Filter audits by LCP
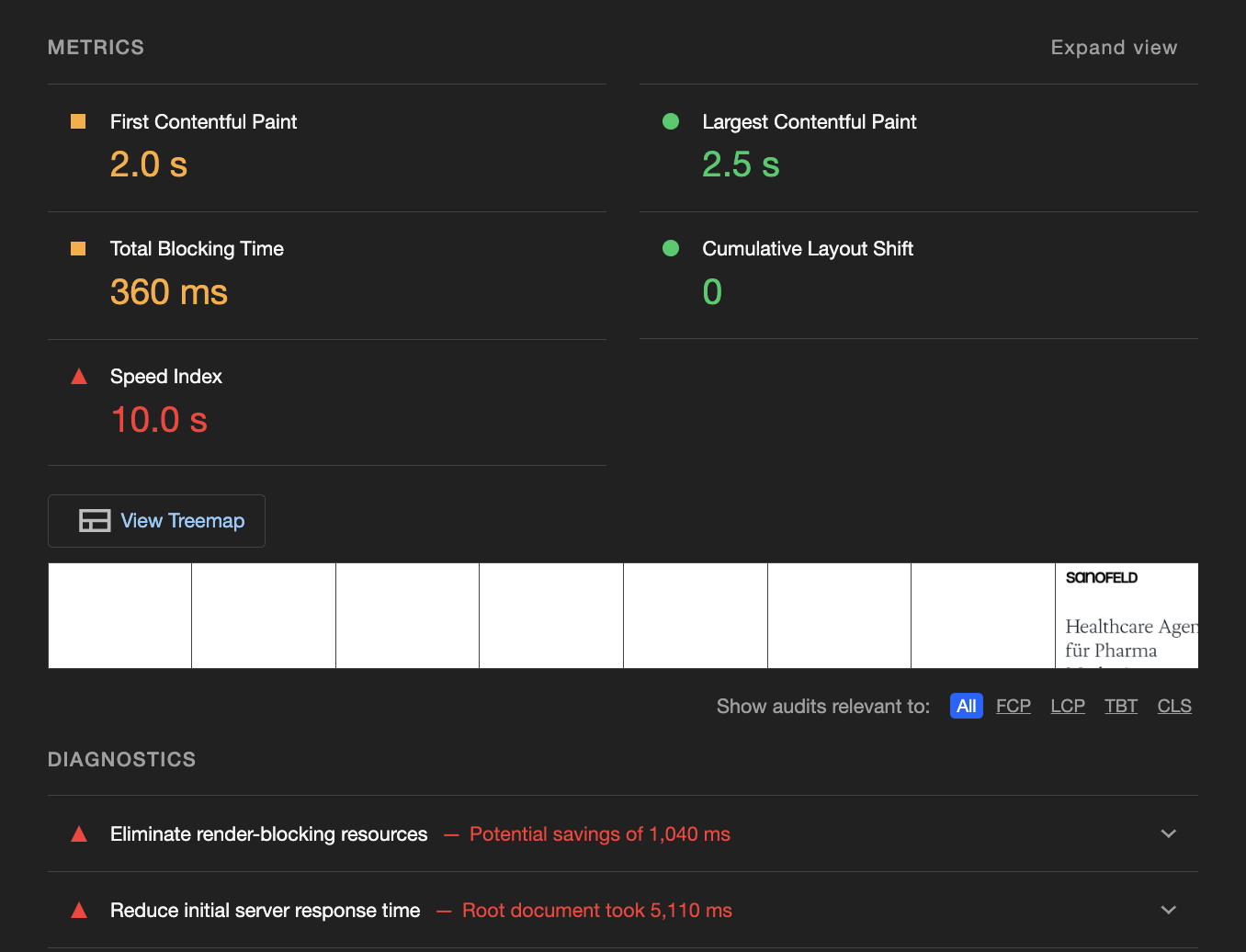 tap(1067, 706)
